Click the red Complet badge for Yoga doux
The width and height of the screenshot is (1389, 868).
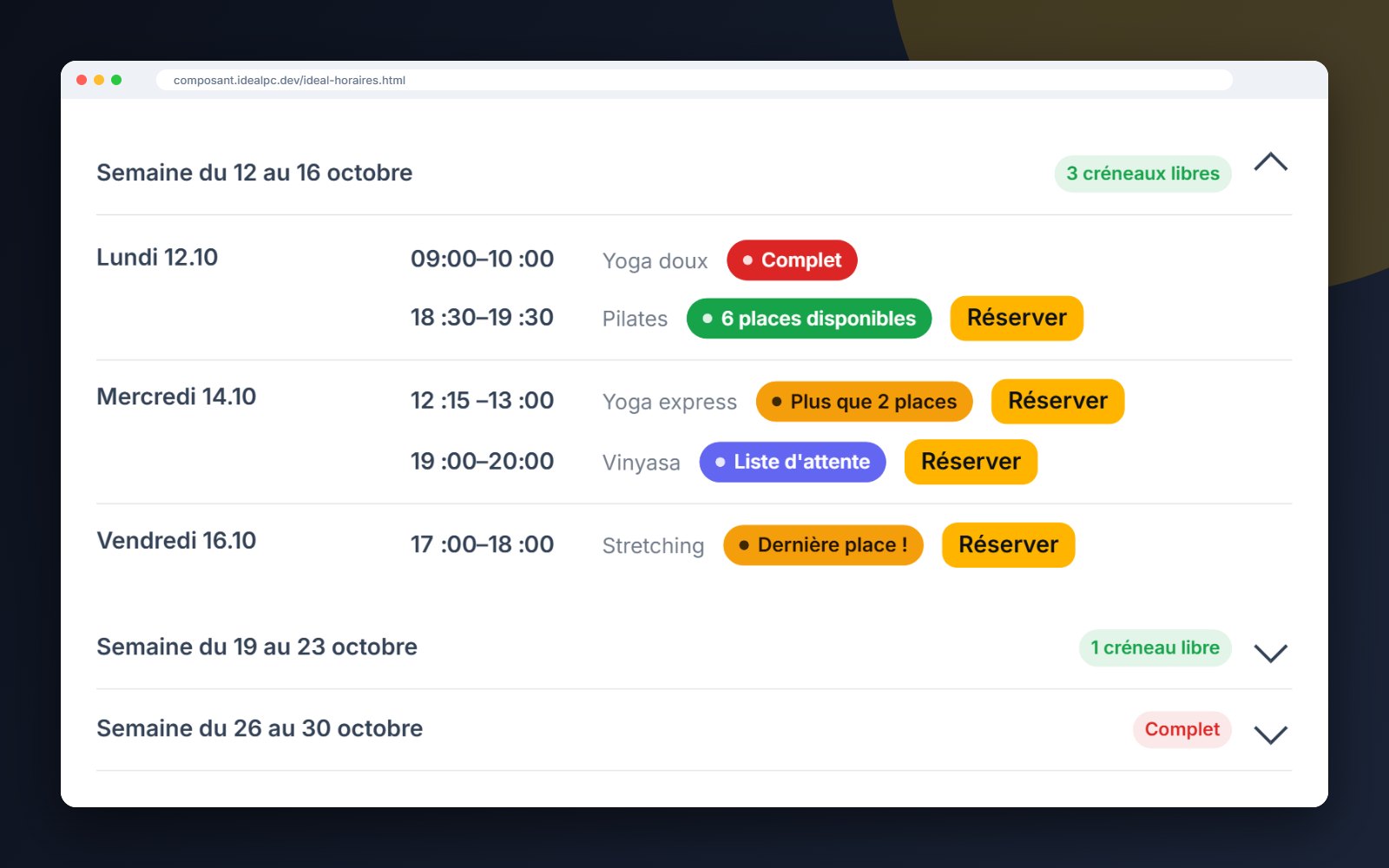792,260
